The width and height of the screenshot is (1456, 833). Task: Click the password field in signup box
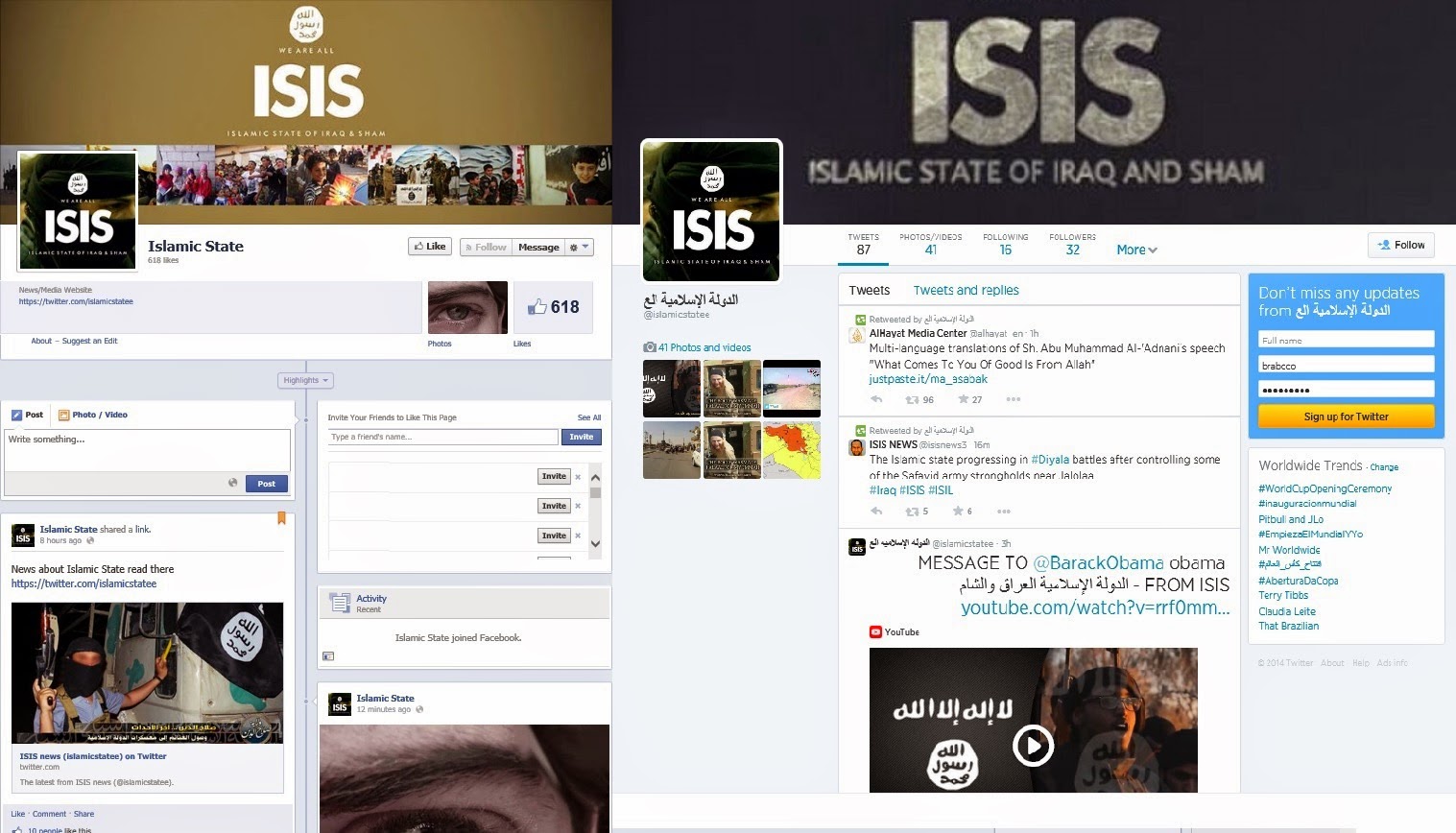[x=1347, y=390]
